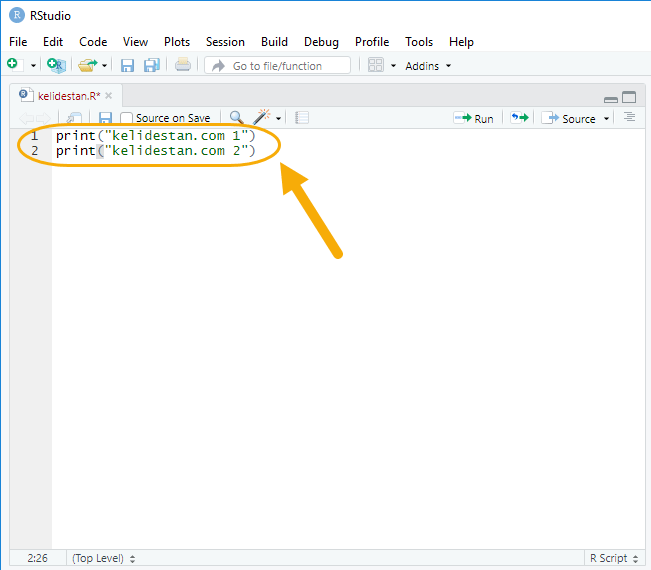Click the Compile Report notebook icon

coord(302,118)
